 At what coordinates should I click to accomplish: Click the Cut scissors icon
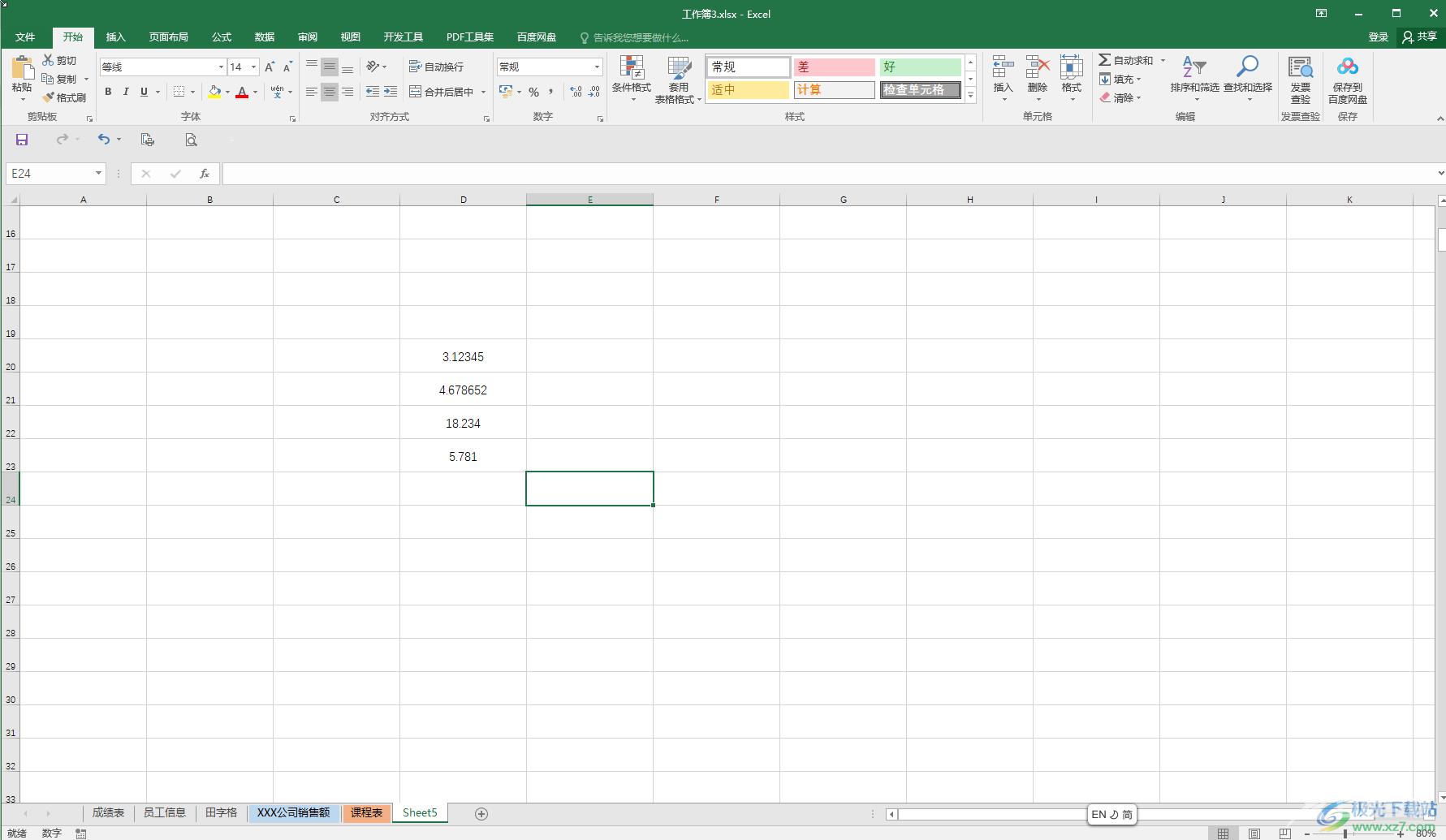(x=48, y=60)
